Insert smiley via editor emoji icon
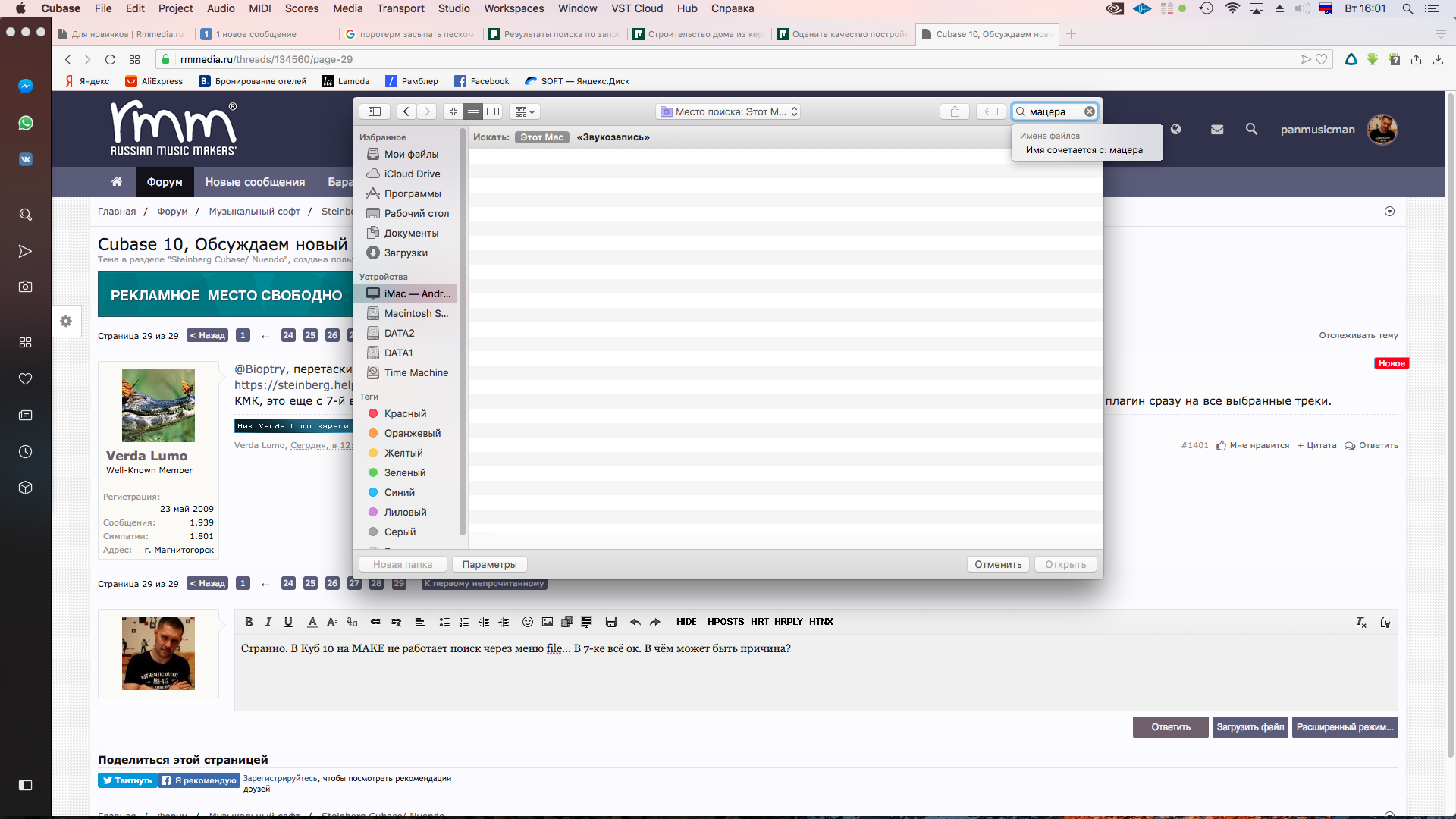1456x819 pixels. click(x=528, y=622)
